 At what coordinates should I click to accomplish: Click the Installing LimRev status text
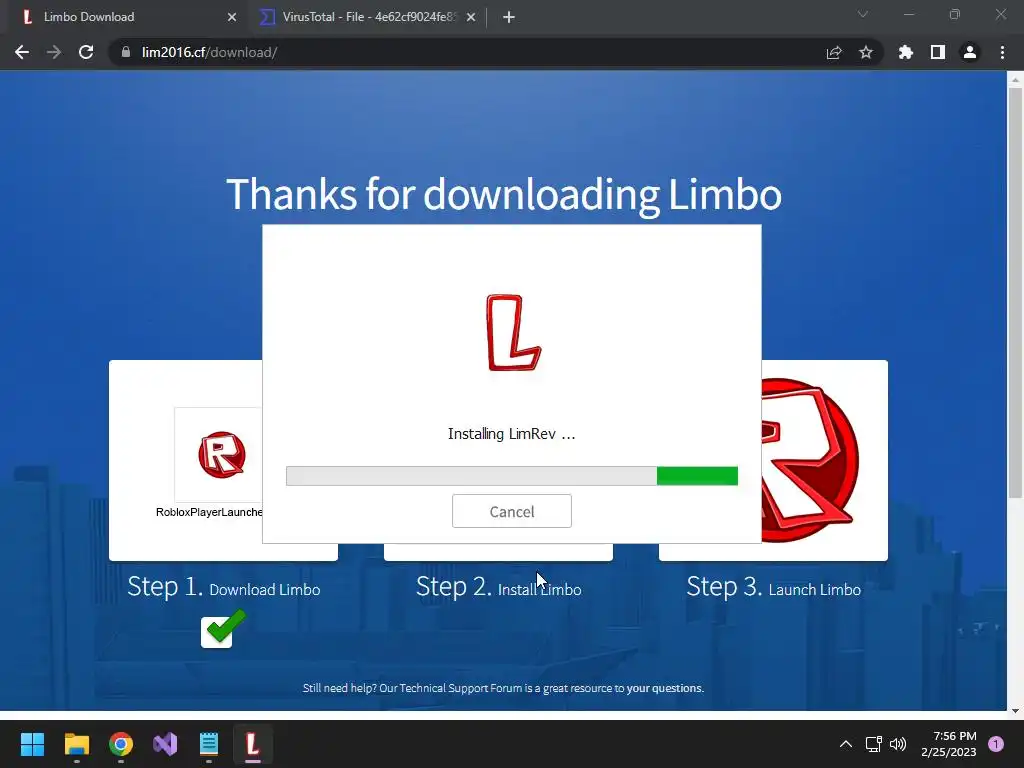pos(511,434)
